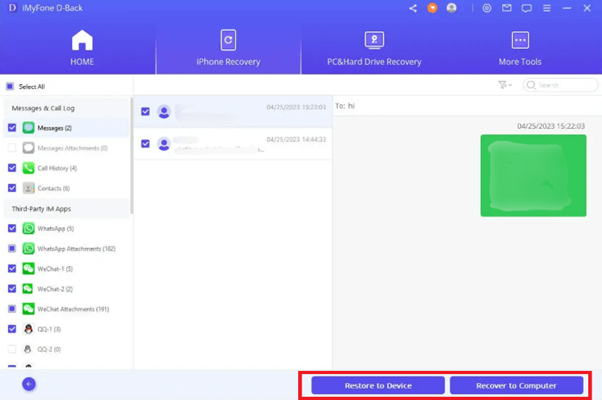
Task: Click Restore to Device button
Action: click(x=378, y=385)
